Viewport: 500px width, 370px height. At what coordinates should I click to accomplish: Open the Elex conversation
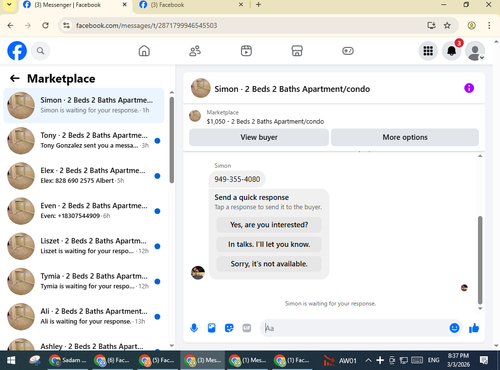pos(84,176)
